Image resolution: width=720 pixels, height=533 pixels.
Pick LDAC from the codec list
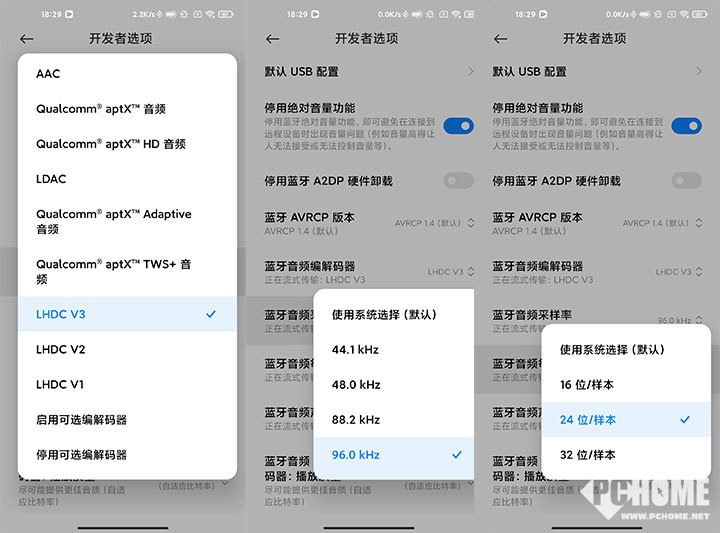click(x=127, y=179)
